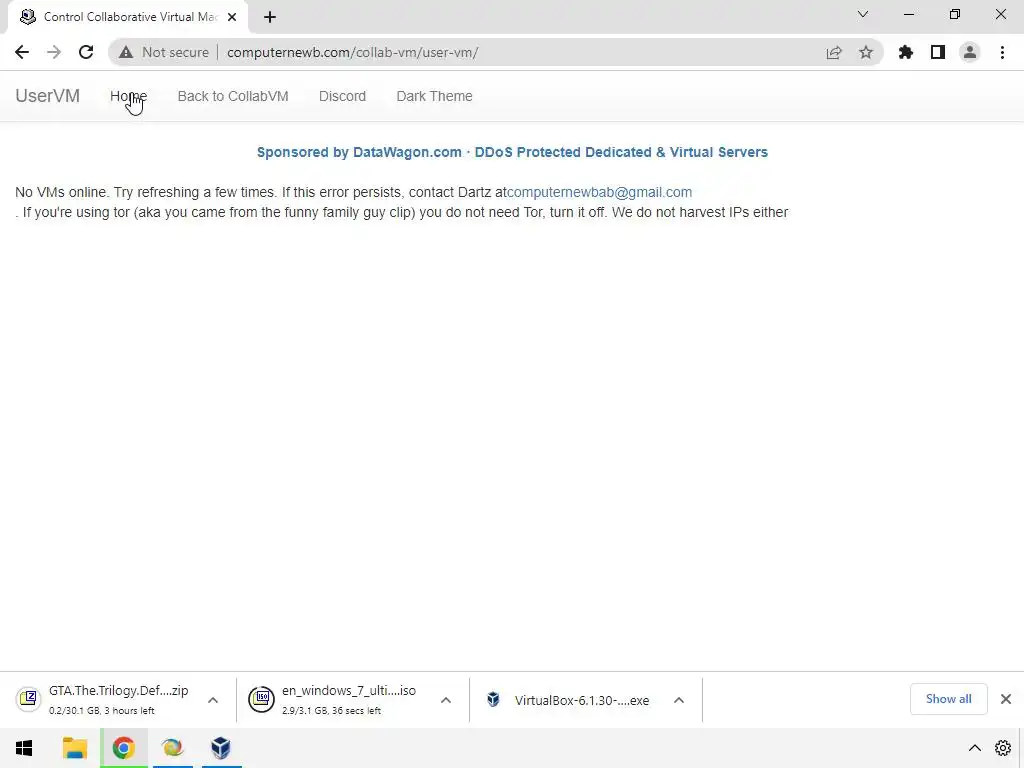Image resolution: width=1024 pixels, height=768 pixels.
Task: Open a new browser tab
Action: pos(270,17)
